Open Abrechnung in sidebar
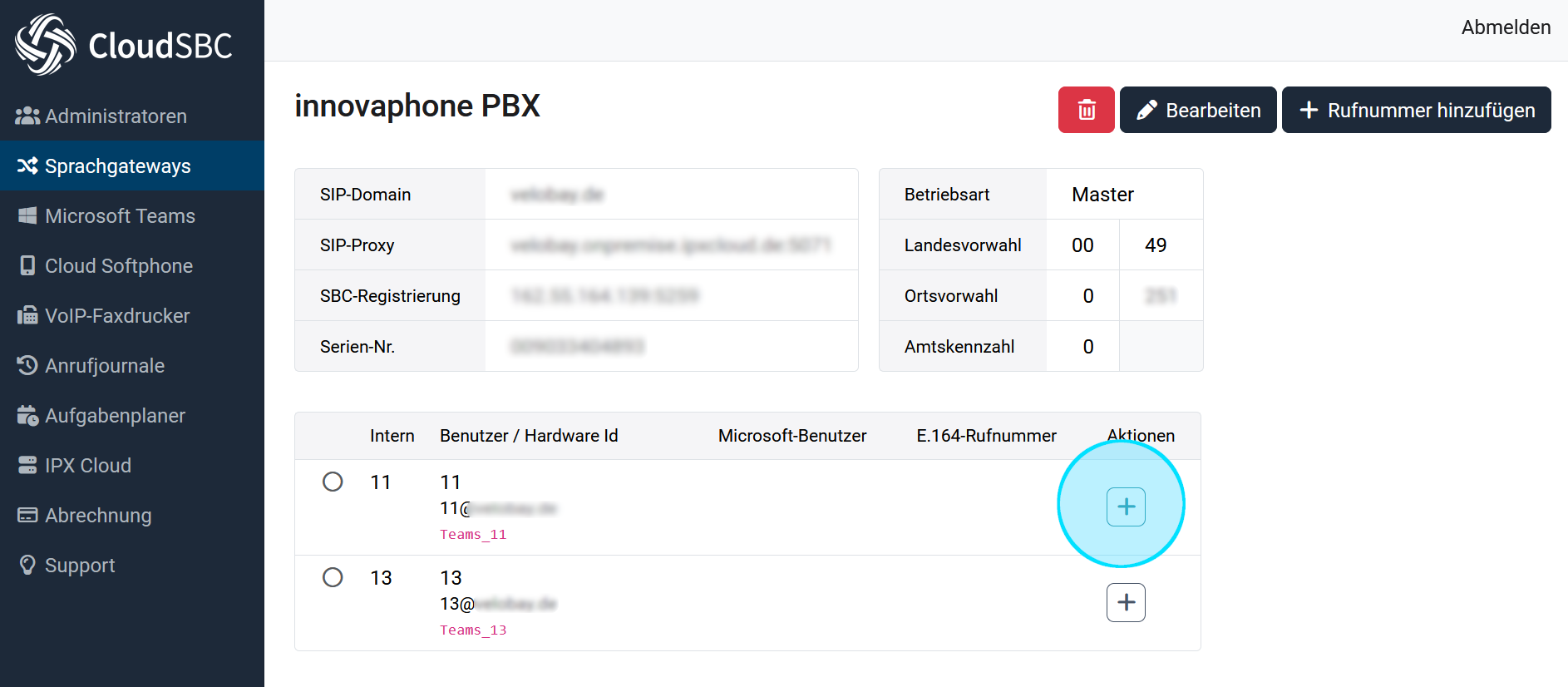 coord(97,516)
